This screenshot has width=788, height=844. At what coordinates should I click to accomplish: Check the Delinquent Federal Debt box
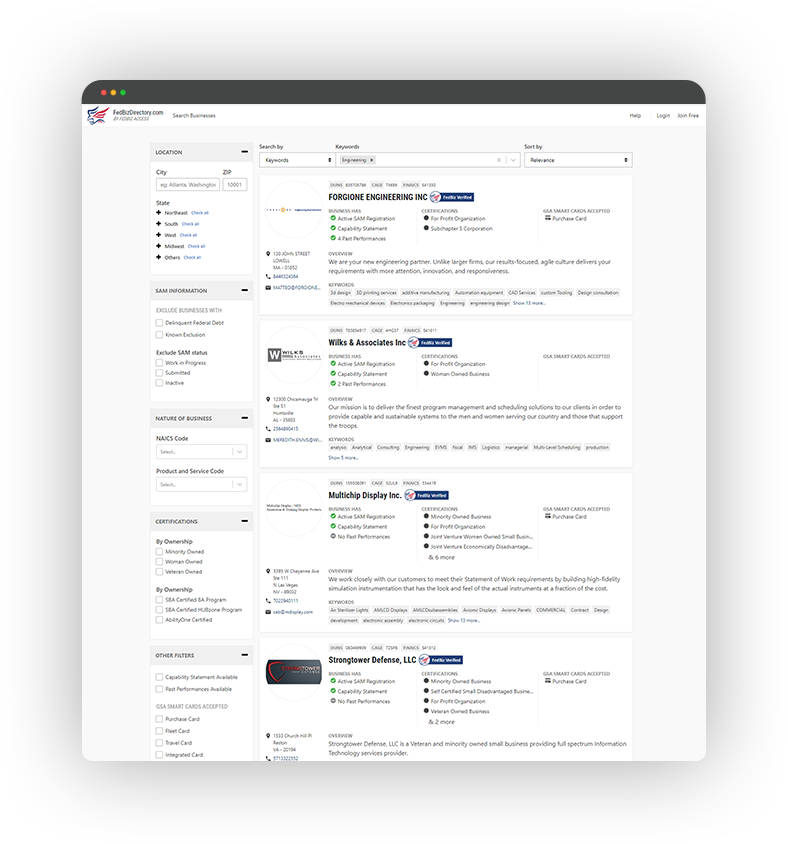(159, 323)
